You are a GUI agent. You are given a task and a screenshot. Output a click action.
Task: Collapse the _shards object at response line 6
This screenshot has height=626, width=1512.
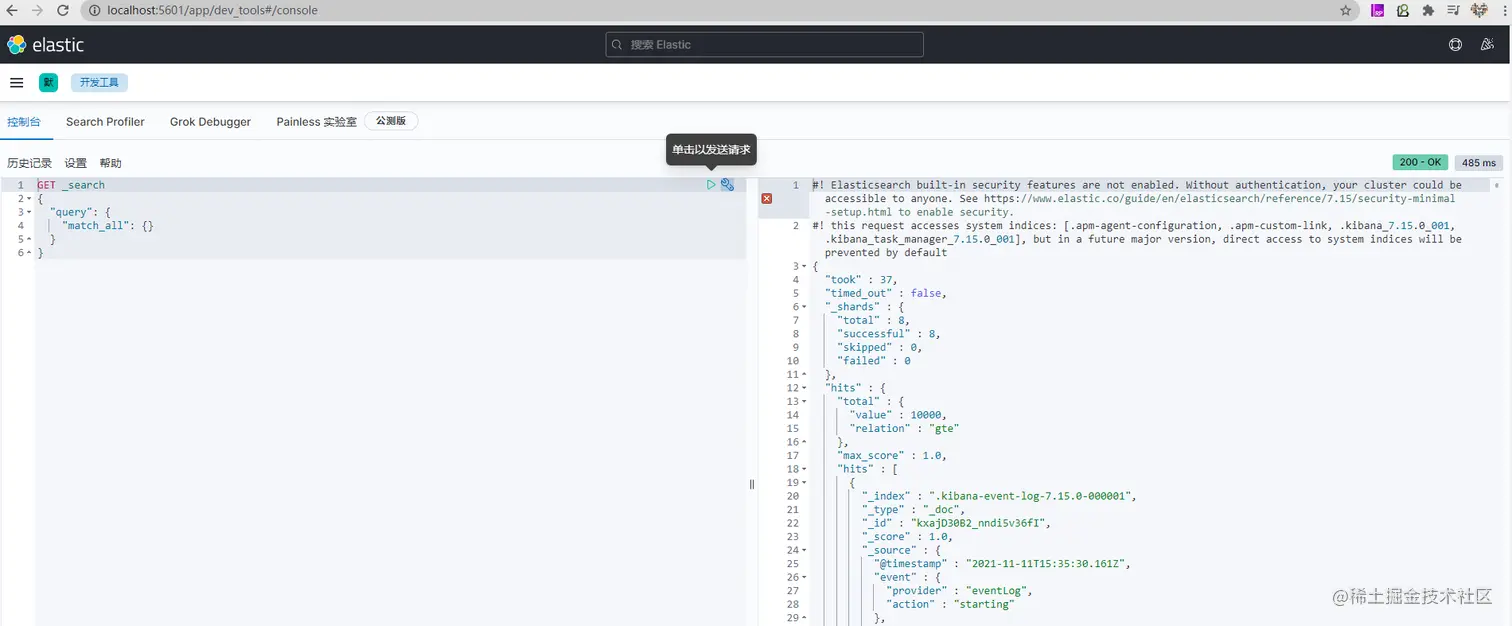pyautogui.click(x=804, y=307)
